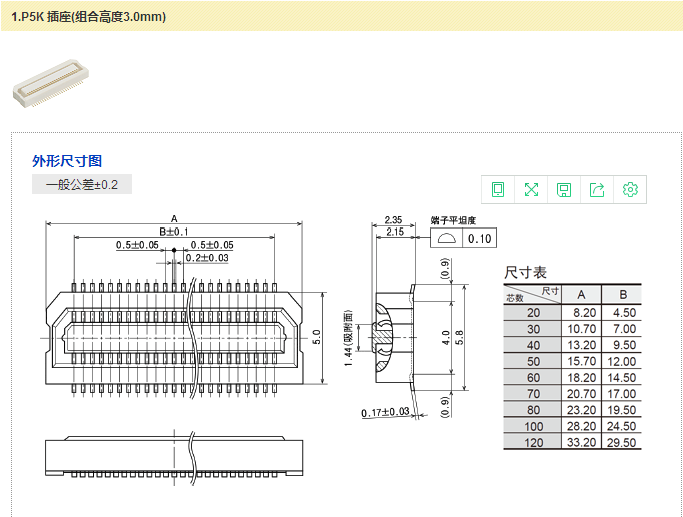Save the drawing using floppy disk icon

pyautogui.click(x=564, y=189)
